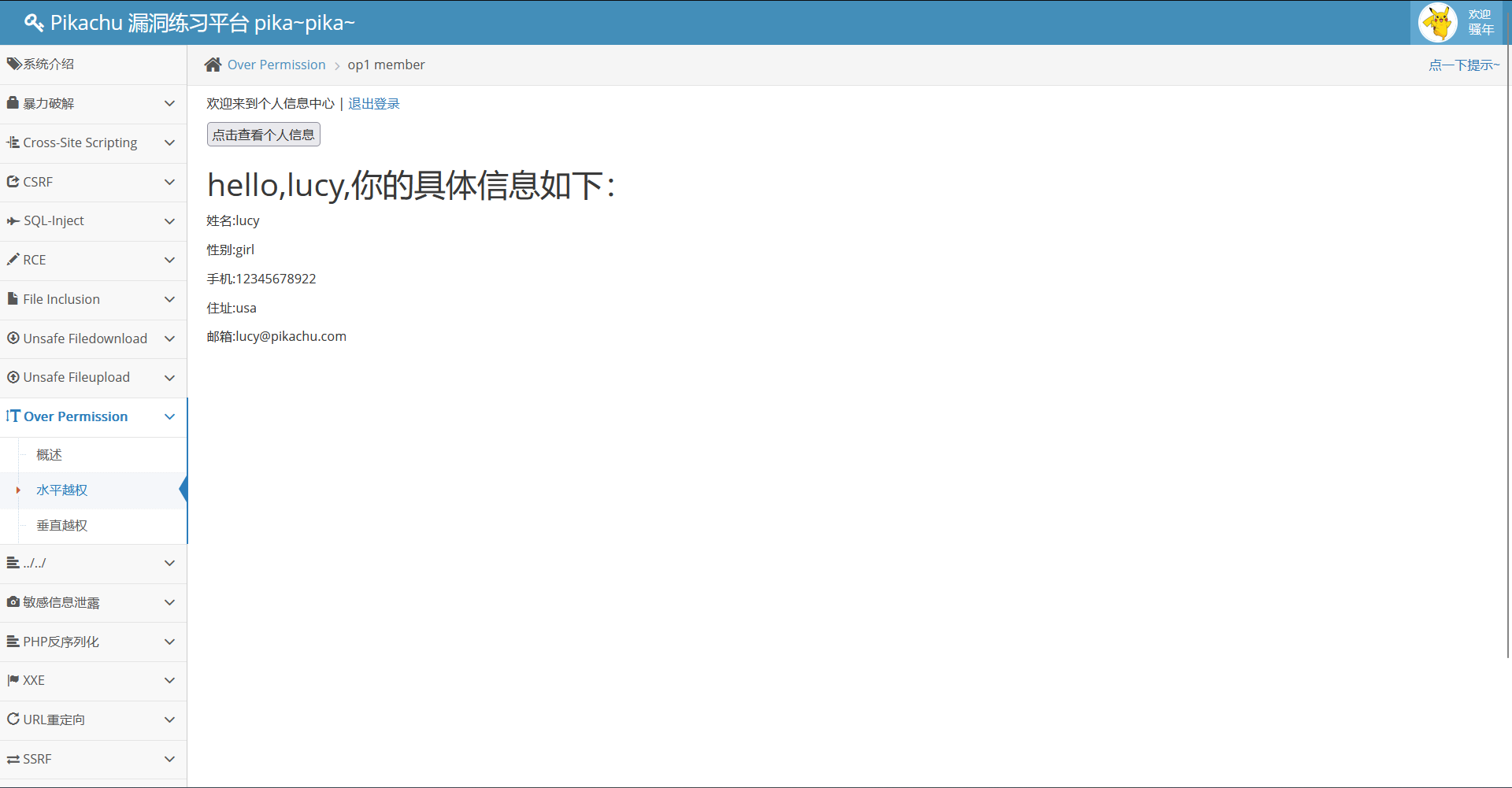Expand the CSRF chevron
This screenshot has height=788, width=1512.
(169, 182)
